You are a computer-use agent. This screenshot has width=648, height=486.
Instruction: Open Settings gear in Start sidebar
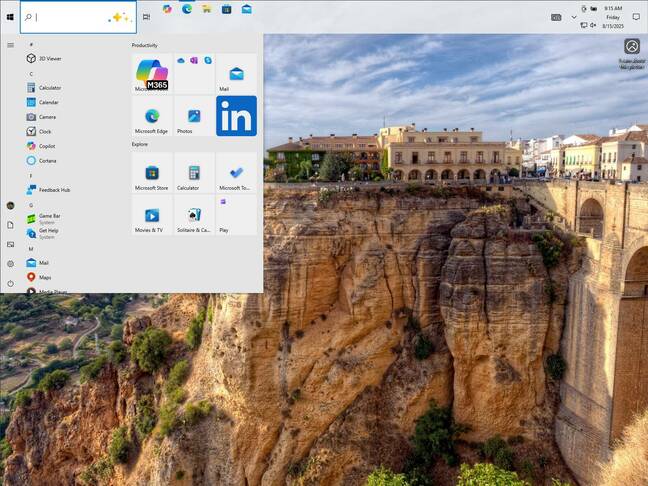tap(10, 264)
